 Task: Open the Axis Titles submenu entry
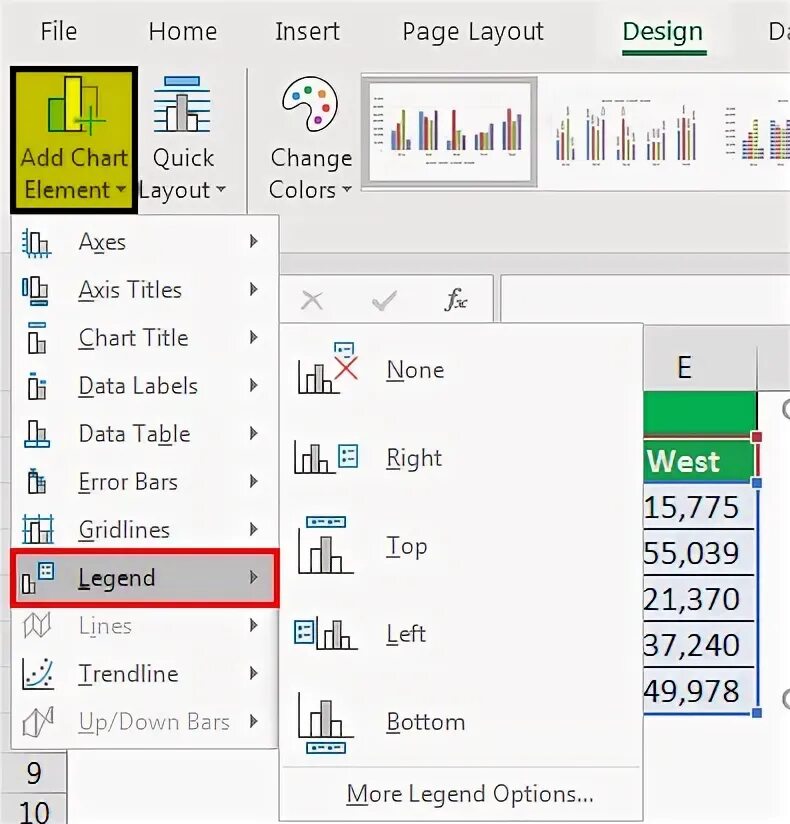click(x=145, y=290)
